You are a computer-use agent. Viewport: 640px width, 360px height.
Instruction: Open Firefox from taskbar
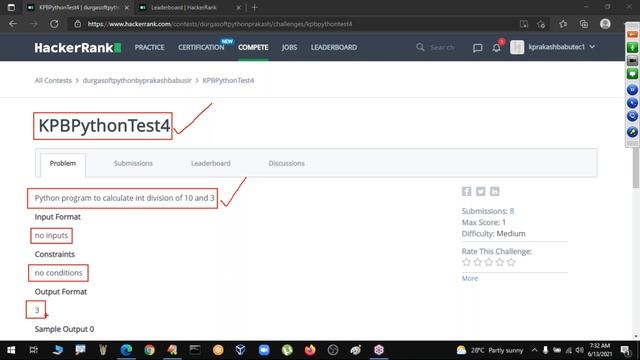coord(310,350)
